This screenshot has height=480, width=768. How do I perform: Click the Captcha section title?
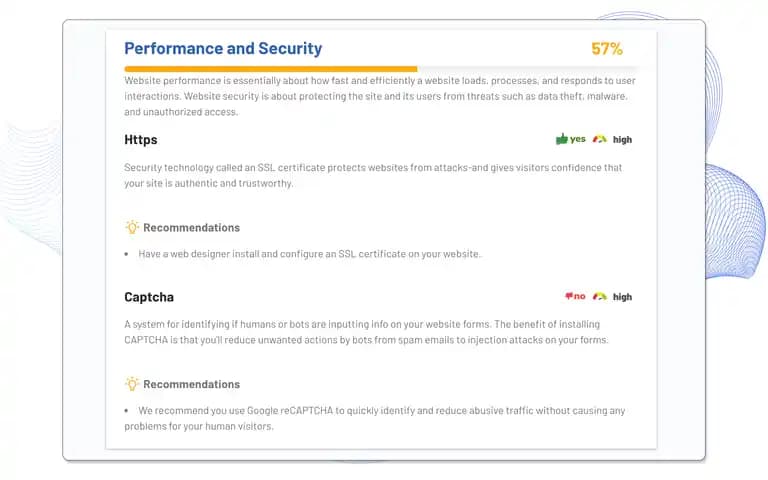click(149, 297)
